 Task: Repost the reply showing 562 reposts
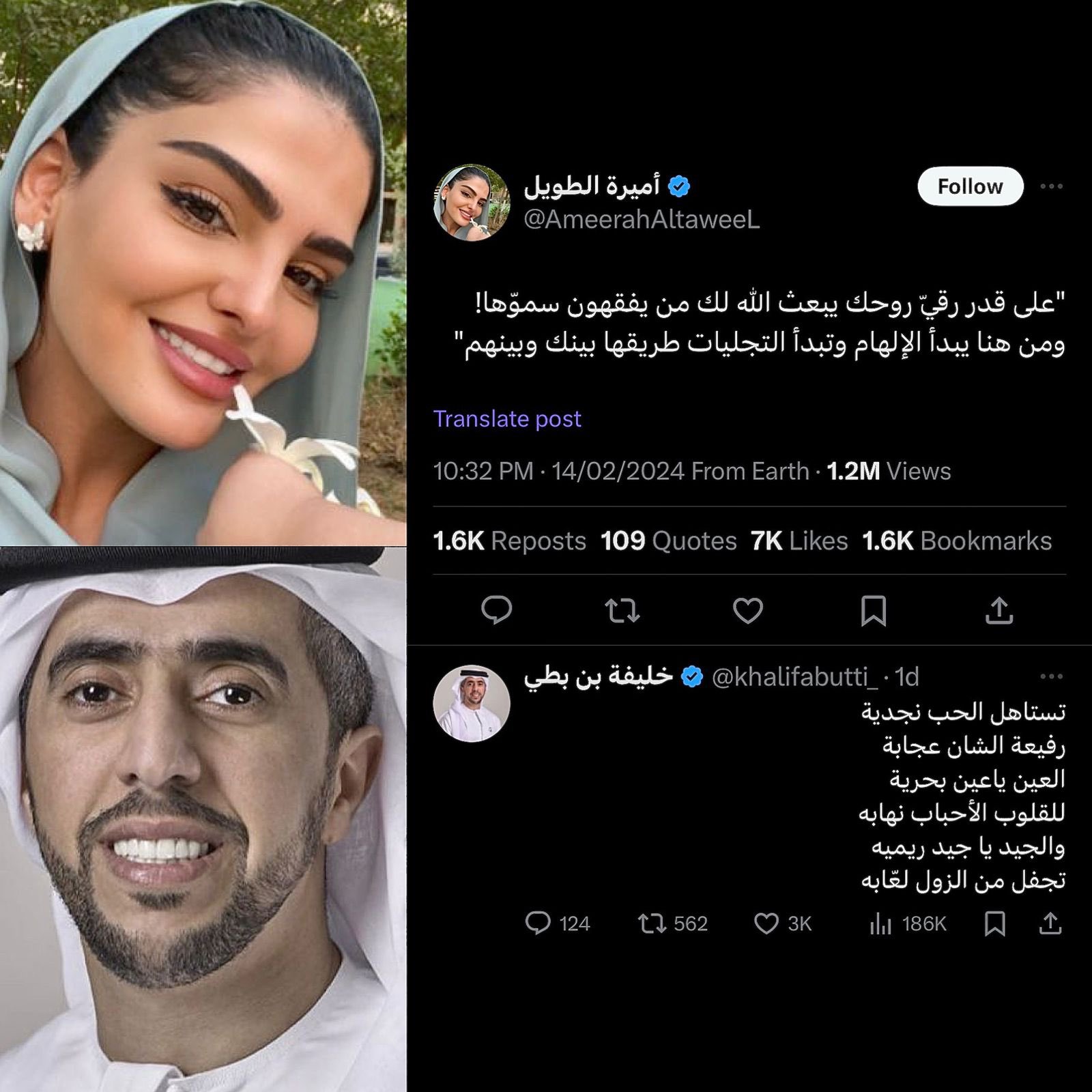672,923
